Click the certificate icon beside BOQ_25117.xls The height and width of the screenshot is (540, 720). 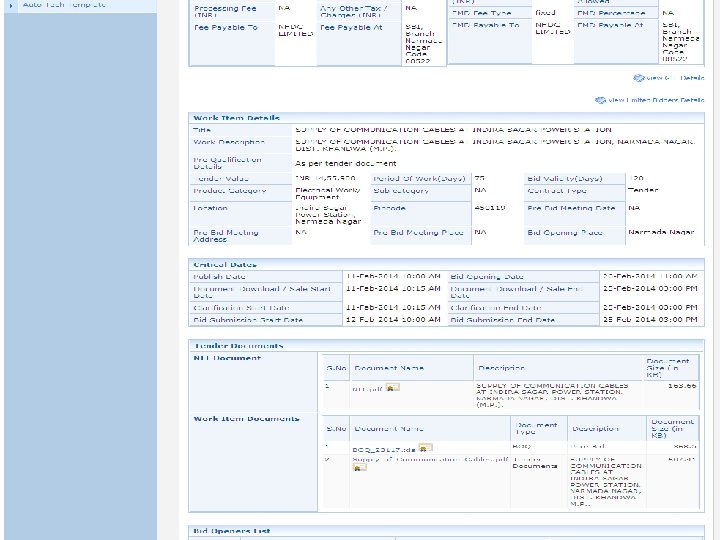(x=425, y=447)
